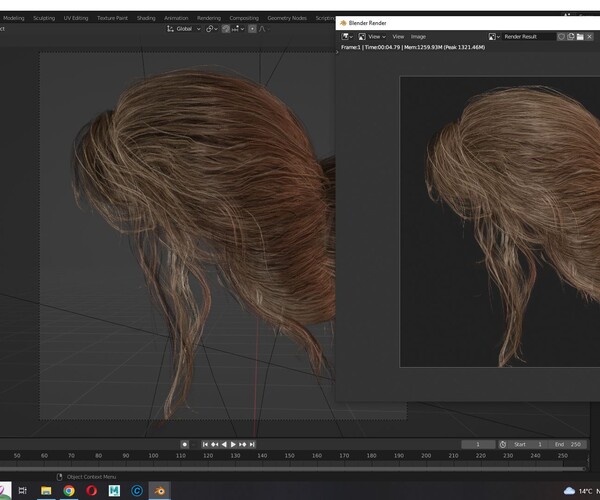Open the Modeling workspace tab
The height and width of the screenshot is (500, 600).
tap(13, 18)
